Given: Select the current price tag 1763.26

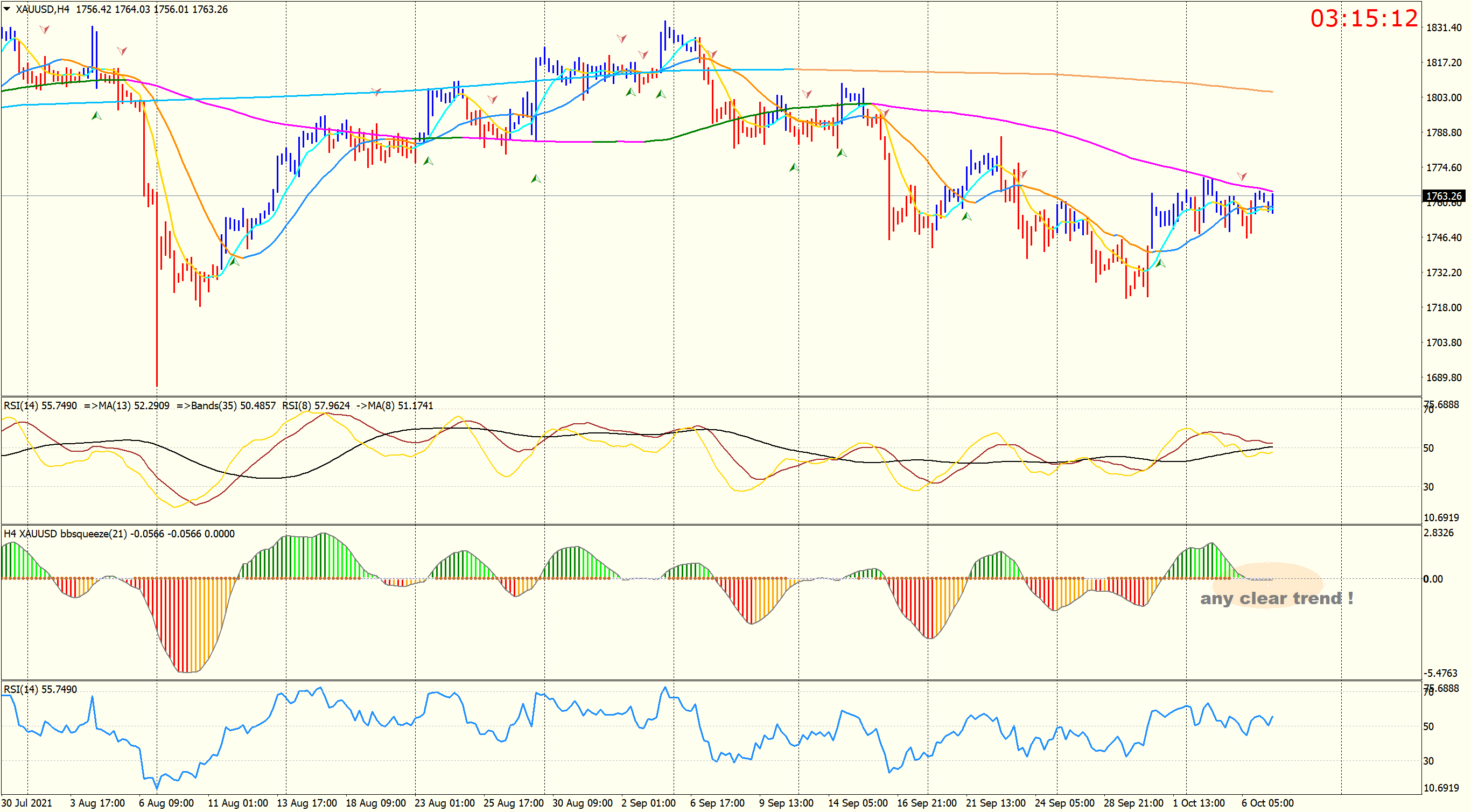Looking at the screenshot, I should tap(1444, 196).
